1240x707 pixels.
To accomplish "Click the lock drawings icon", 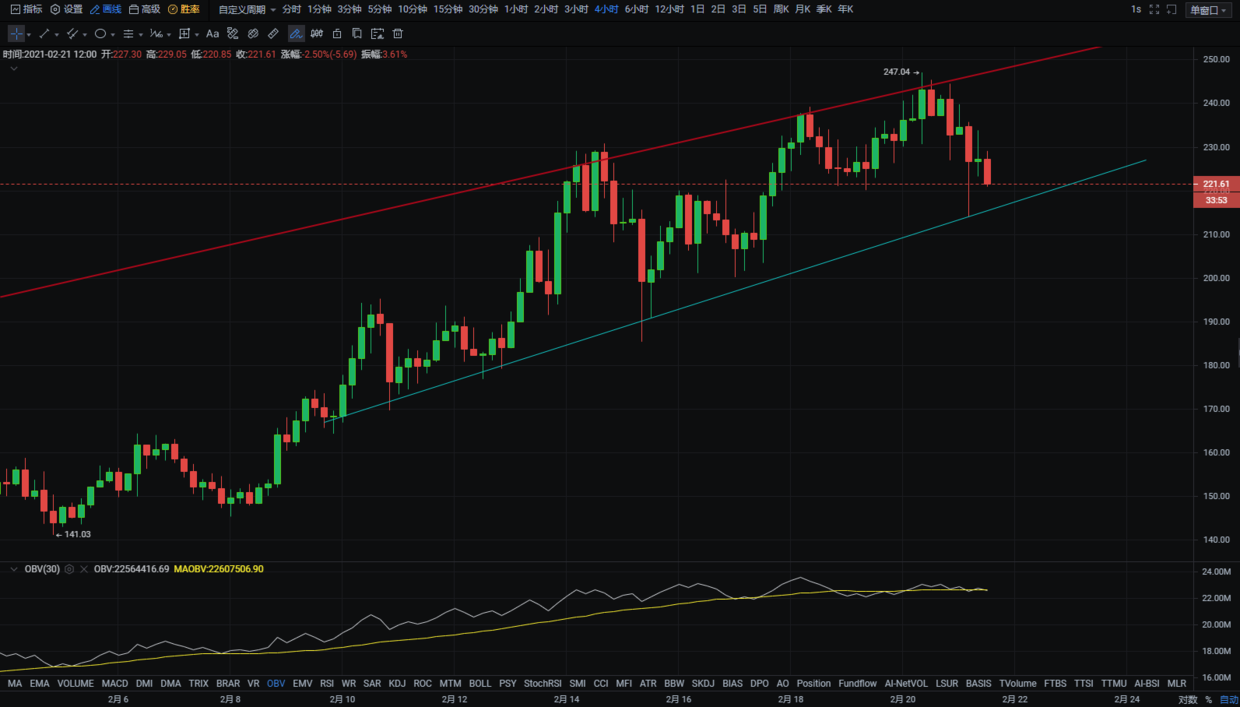I will (x=337, y=33).
